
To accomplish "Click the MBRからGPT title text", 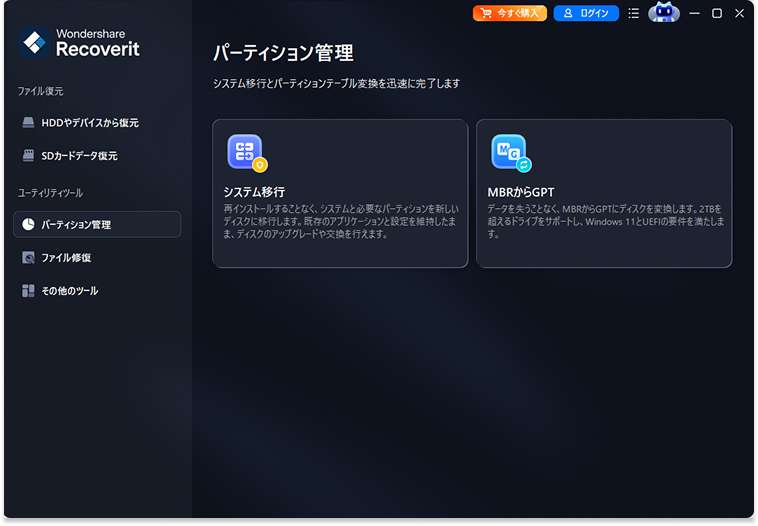I will 521,192.
